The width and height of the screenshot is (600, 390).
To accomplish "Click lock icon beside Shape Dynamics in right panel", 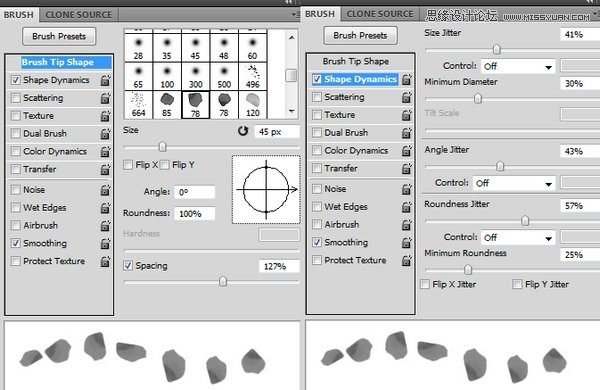I will tap(406, 79).
